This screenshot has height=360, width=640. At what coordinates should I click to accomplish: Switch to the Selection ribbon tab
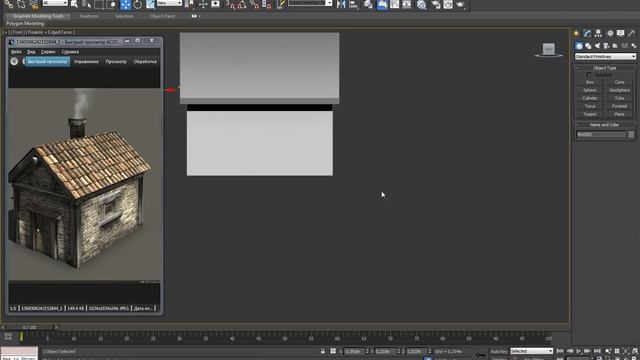(124, 16)
